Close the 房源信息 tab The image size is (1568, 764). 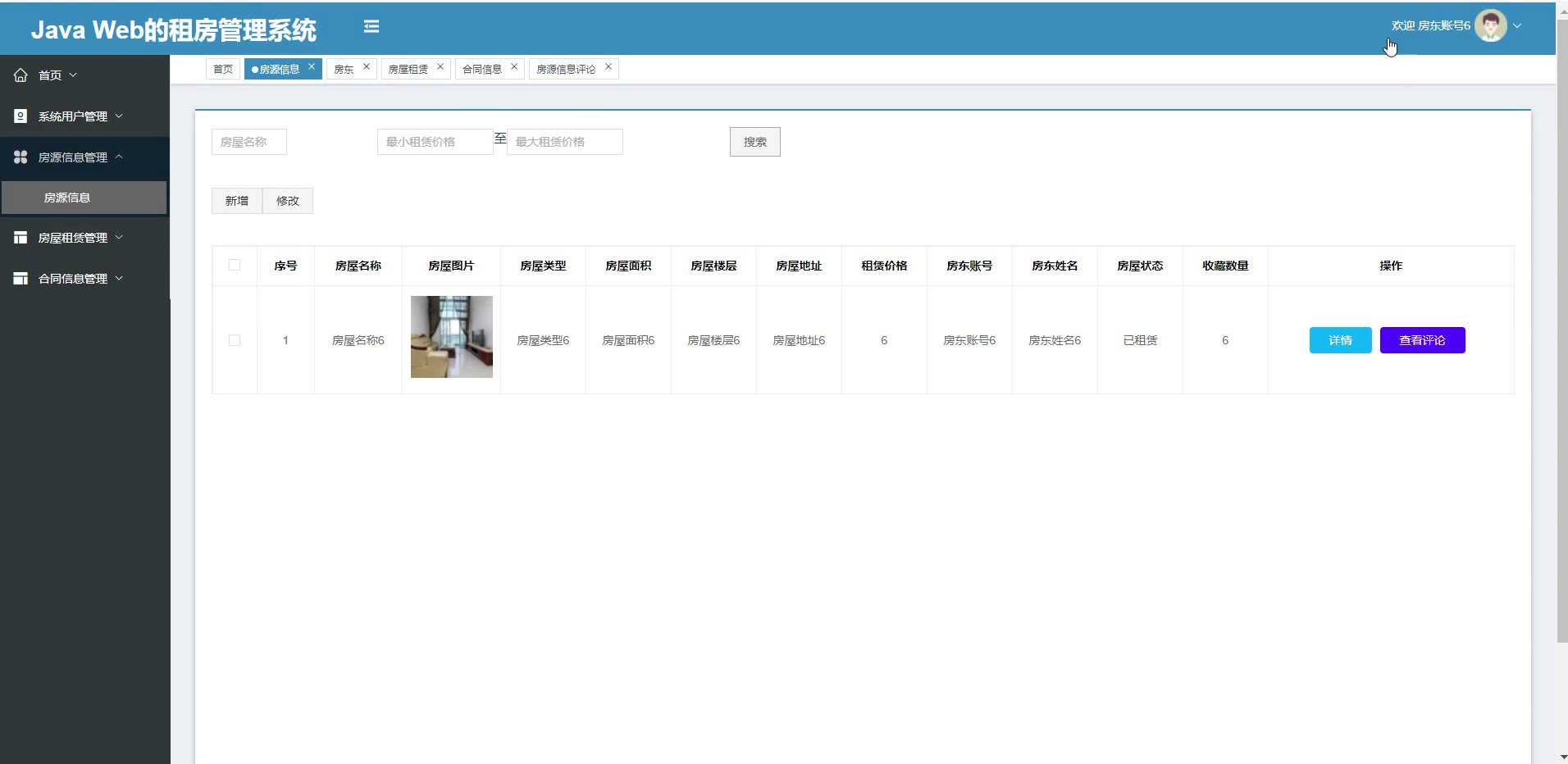coord(312,67)
